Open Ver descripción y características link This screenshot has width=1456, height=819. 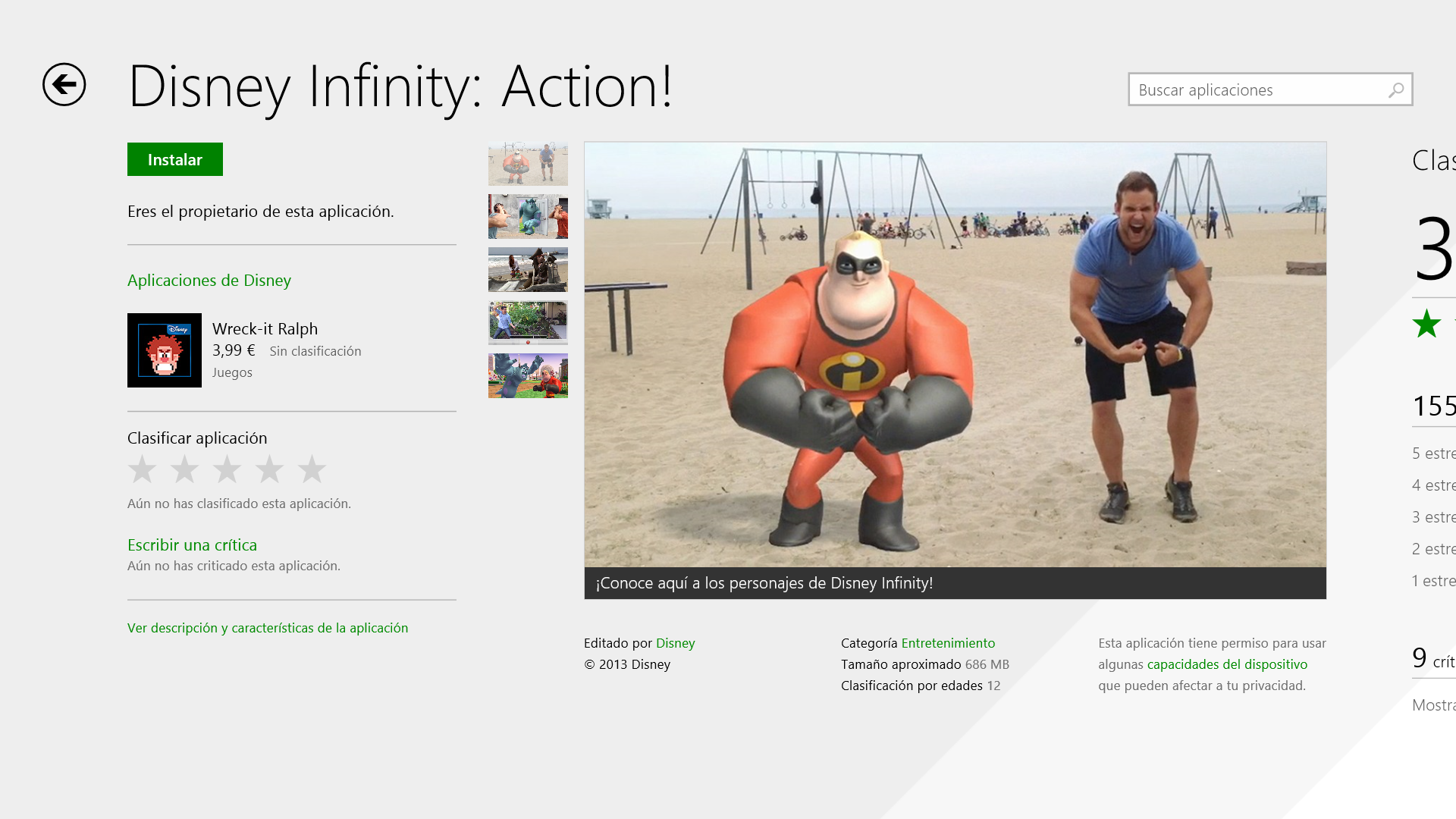tap(268, 628)
